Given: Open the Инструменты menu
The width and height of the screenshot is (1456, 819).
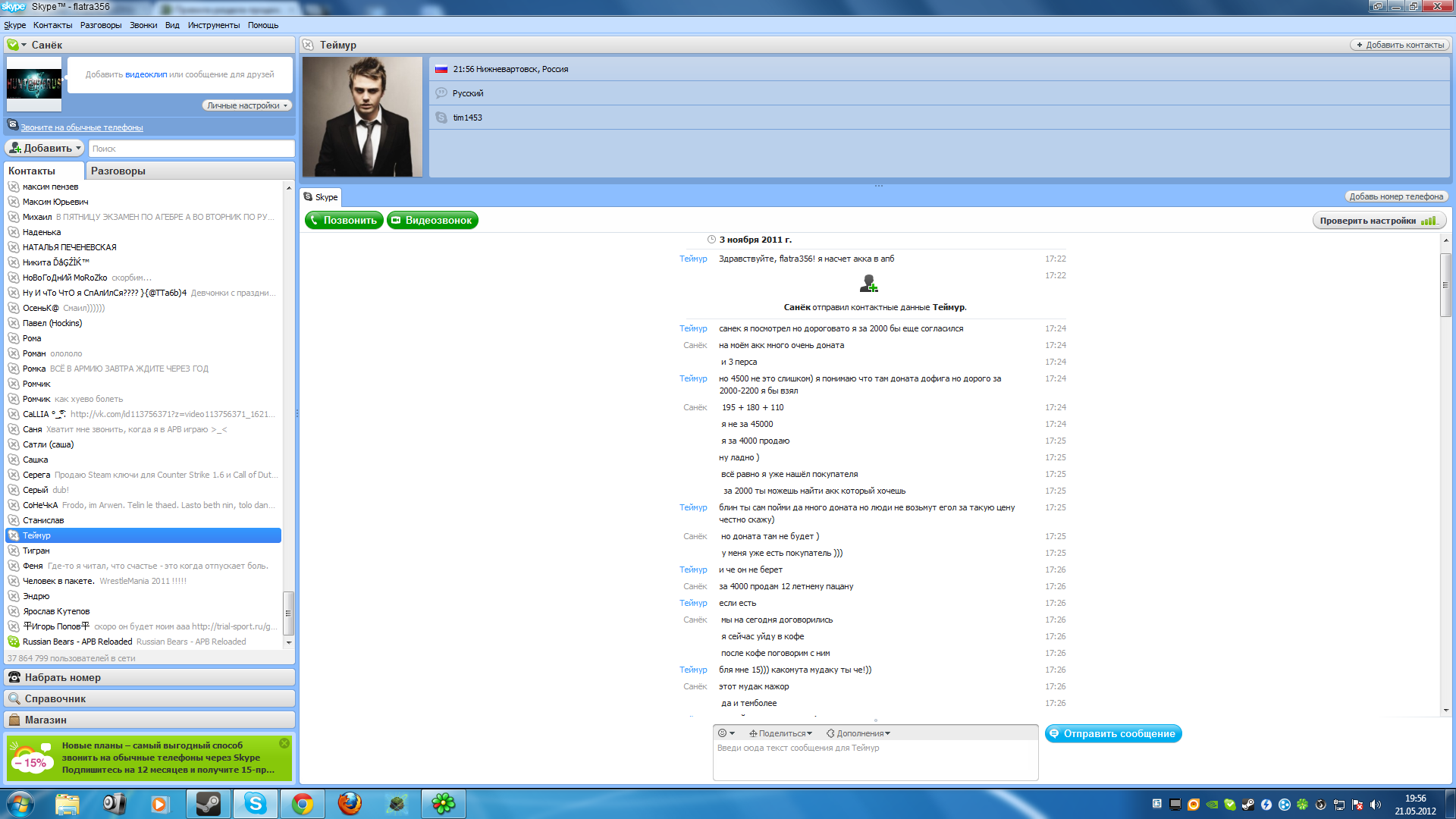Looking at the screenshot, I should (214, 25).
